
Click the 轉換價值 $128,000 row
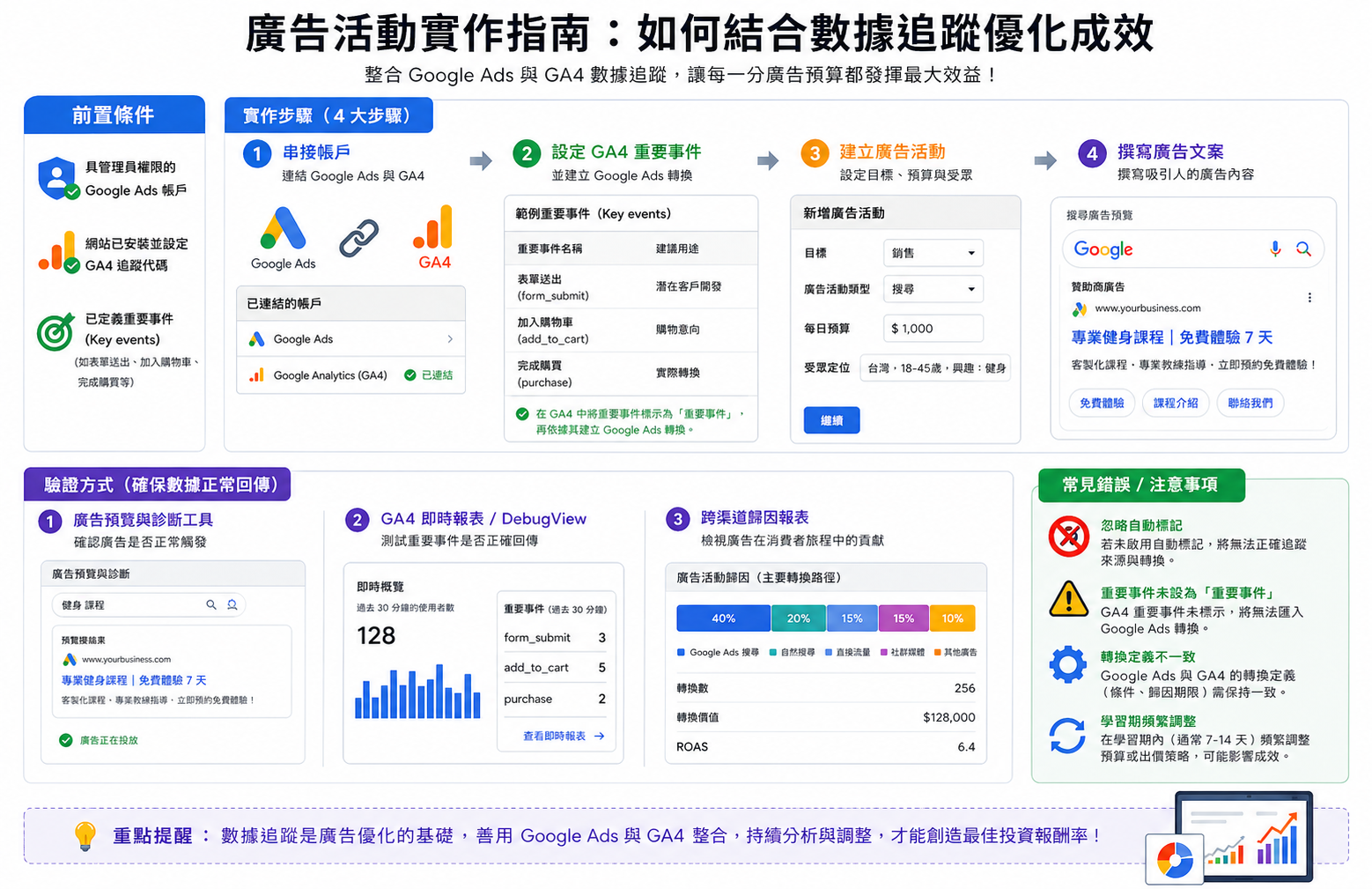point(826,717)
